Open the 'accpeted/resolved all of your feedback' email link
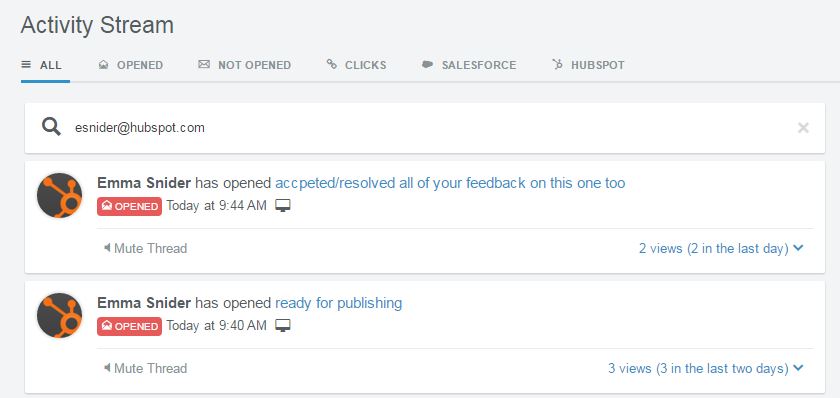 450,183
